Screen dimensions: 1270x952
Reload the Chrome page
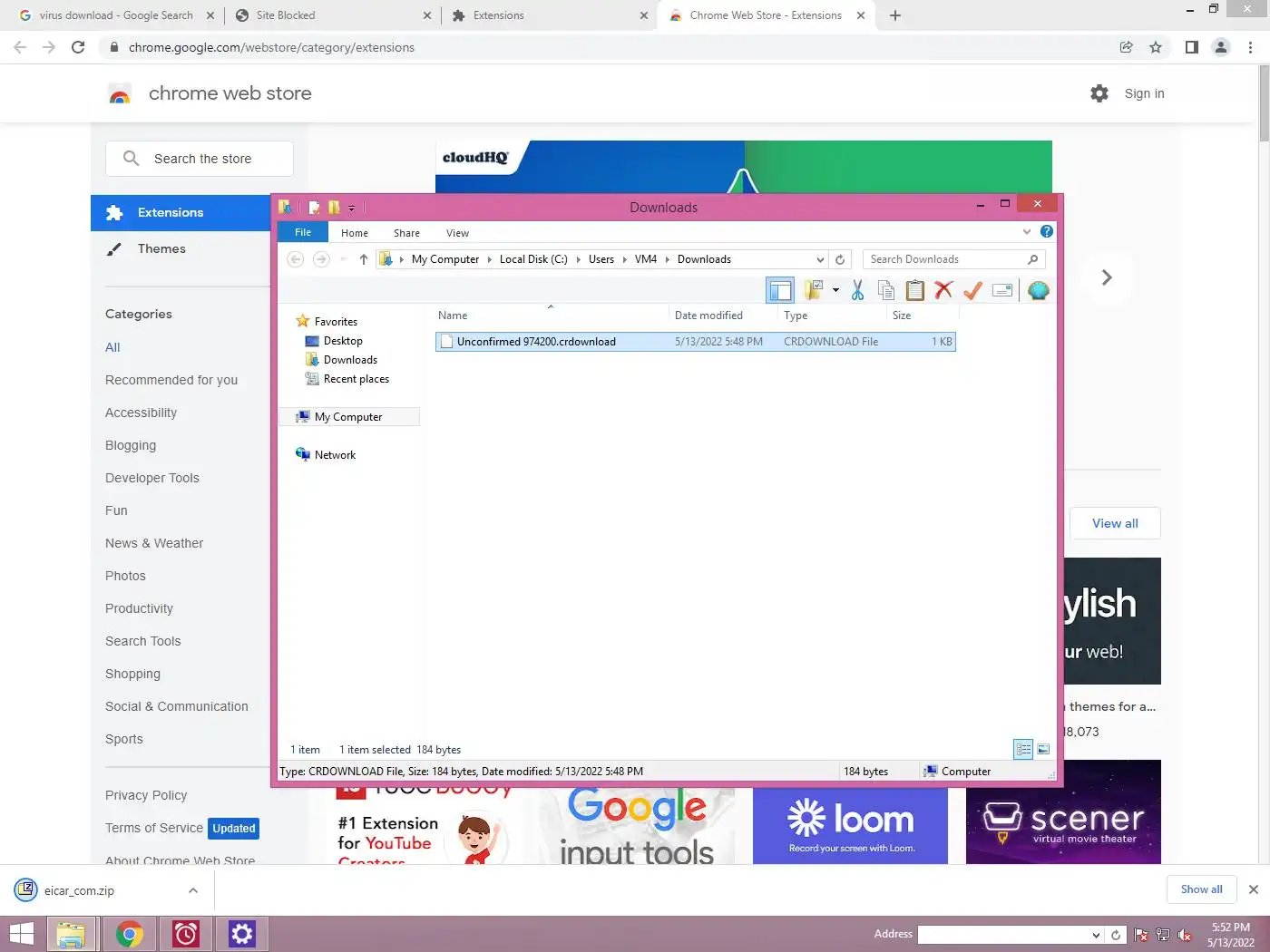click(78, 47)
